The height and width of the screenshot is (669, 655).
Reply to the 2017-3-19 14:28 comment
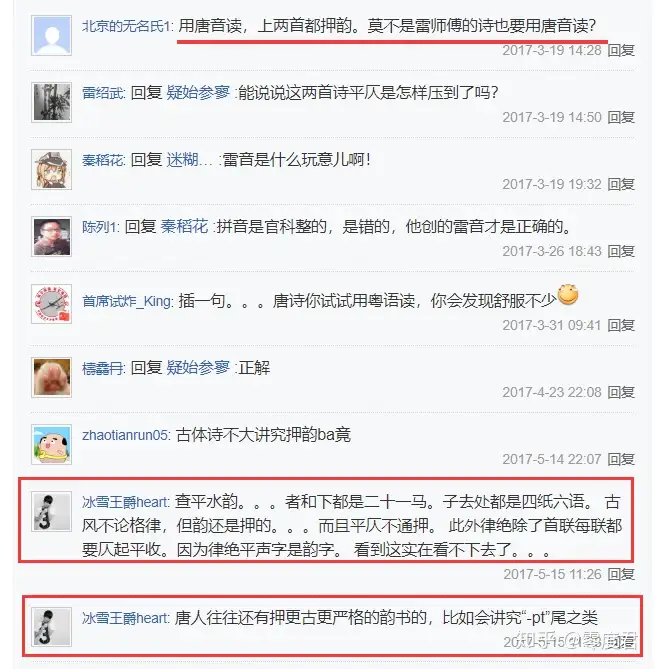621,50
